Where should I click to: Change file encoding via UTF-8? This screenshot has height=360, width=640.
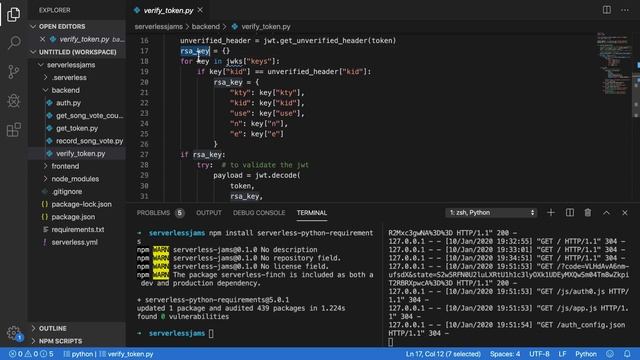click(539, 354)
